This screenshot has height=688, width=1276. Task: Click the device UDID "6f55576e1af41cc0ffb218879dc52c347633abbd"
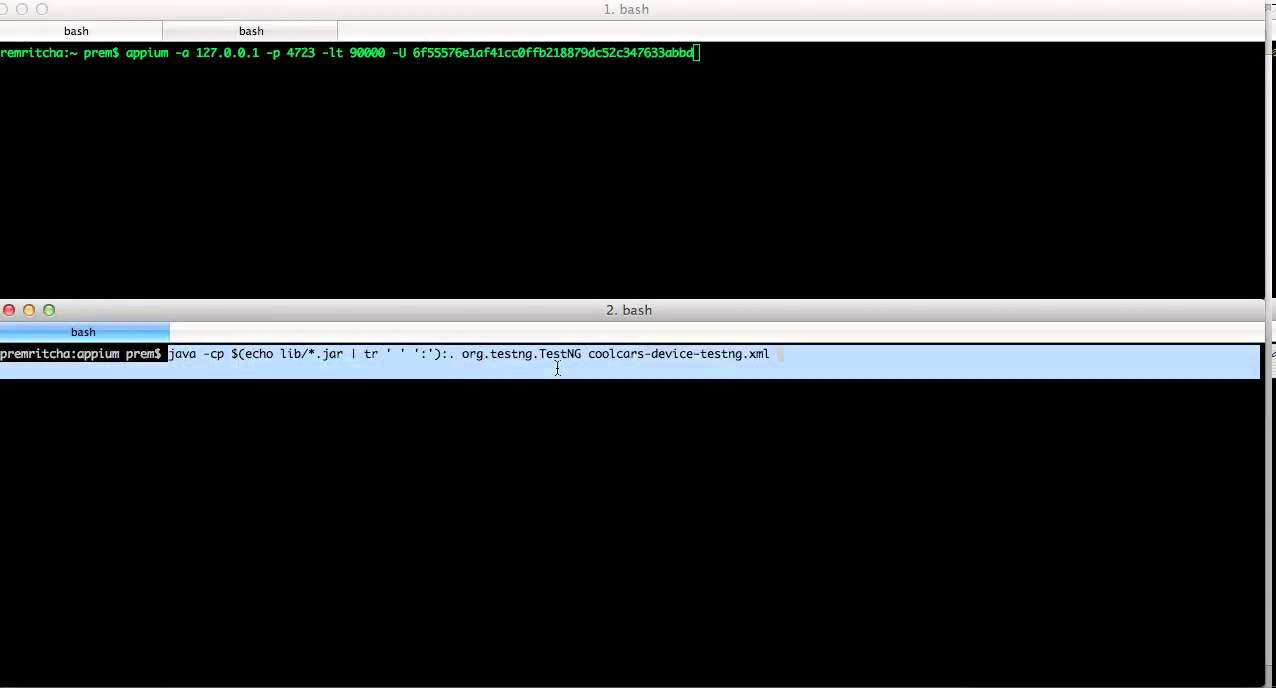(x=552, y=52)
